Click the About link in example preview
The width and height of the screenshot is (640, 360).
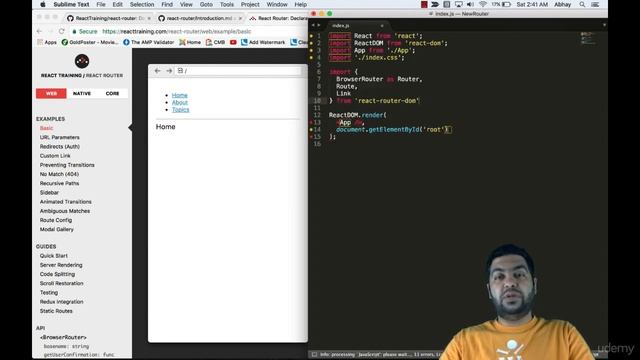tap(180, 102)
